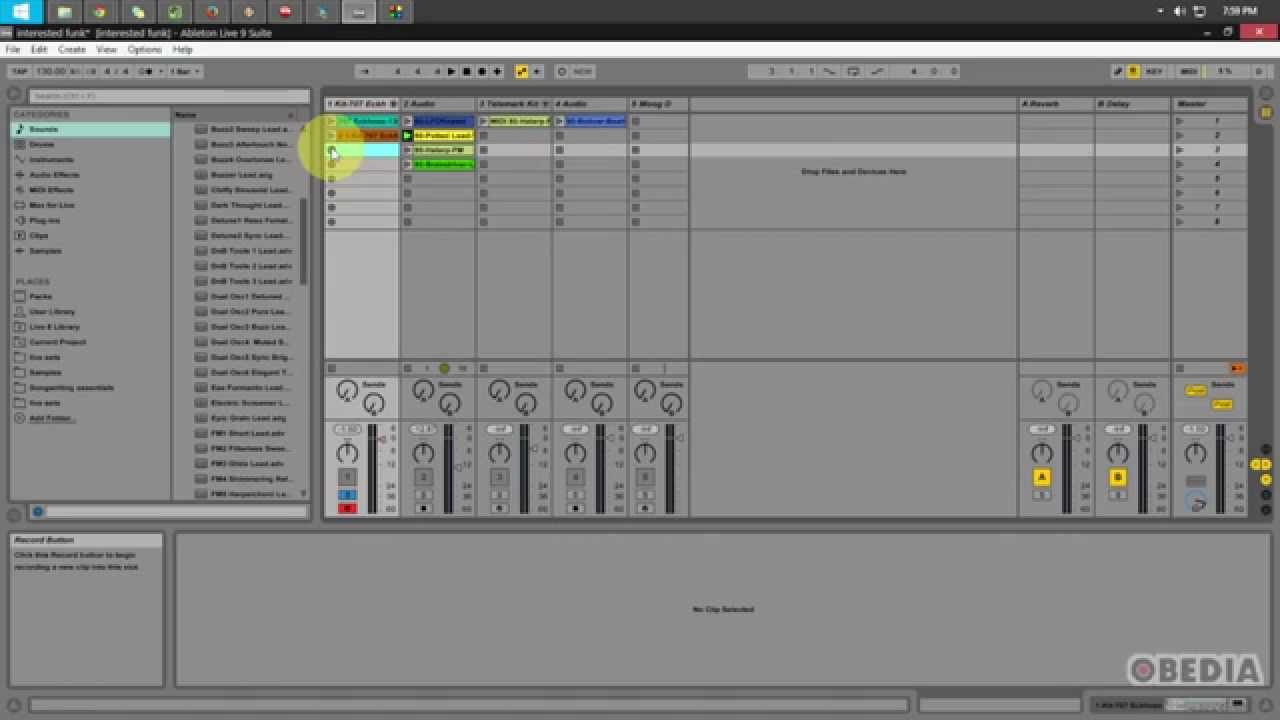Unfold the 3 Telemark Kit track arrow
The image size is (1280, 720).
546,104
